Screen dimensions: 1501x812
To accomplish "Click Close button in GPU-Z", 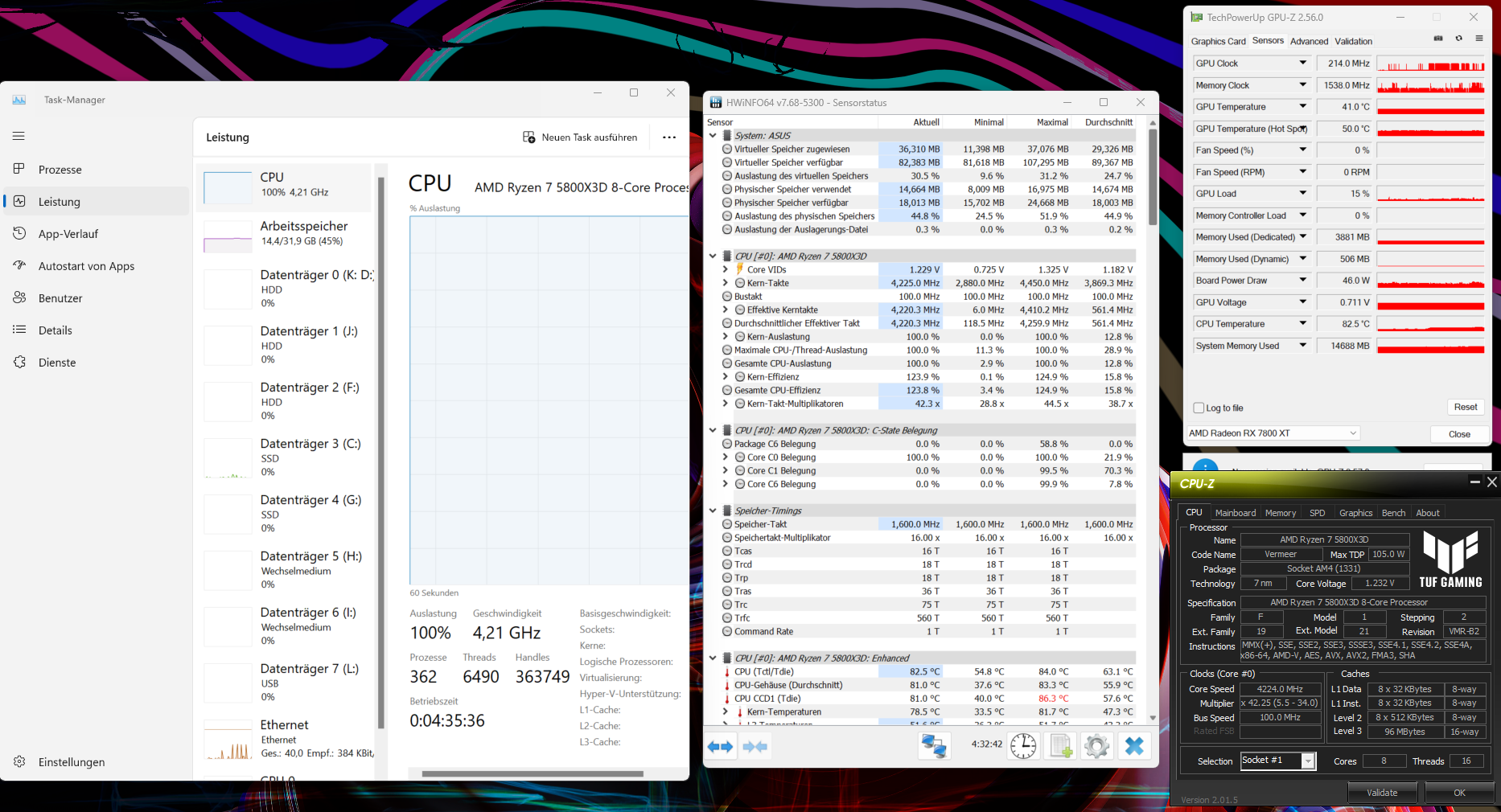I will 1459,434.
